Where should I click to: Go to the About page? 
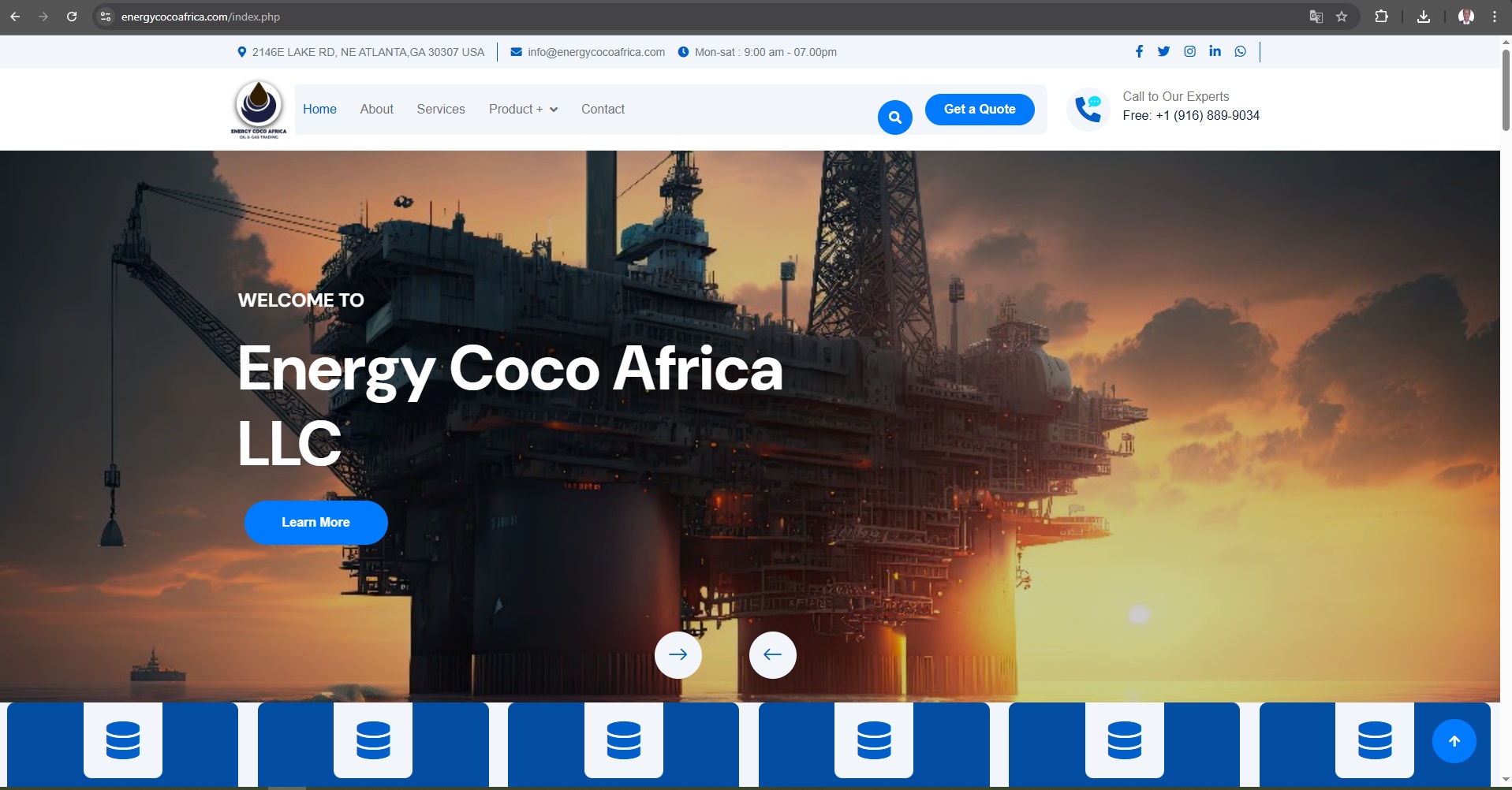click(x=376, y=110)
